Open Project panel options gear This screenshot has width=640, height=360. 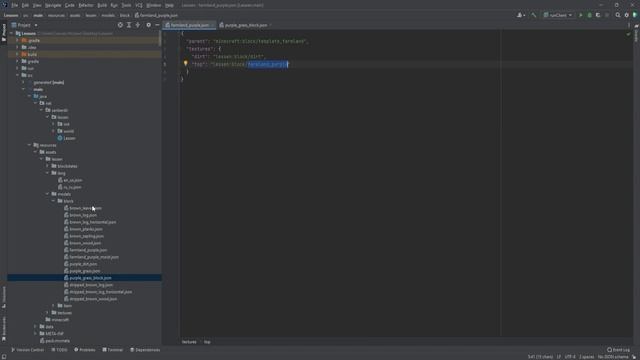click(149, 25)
